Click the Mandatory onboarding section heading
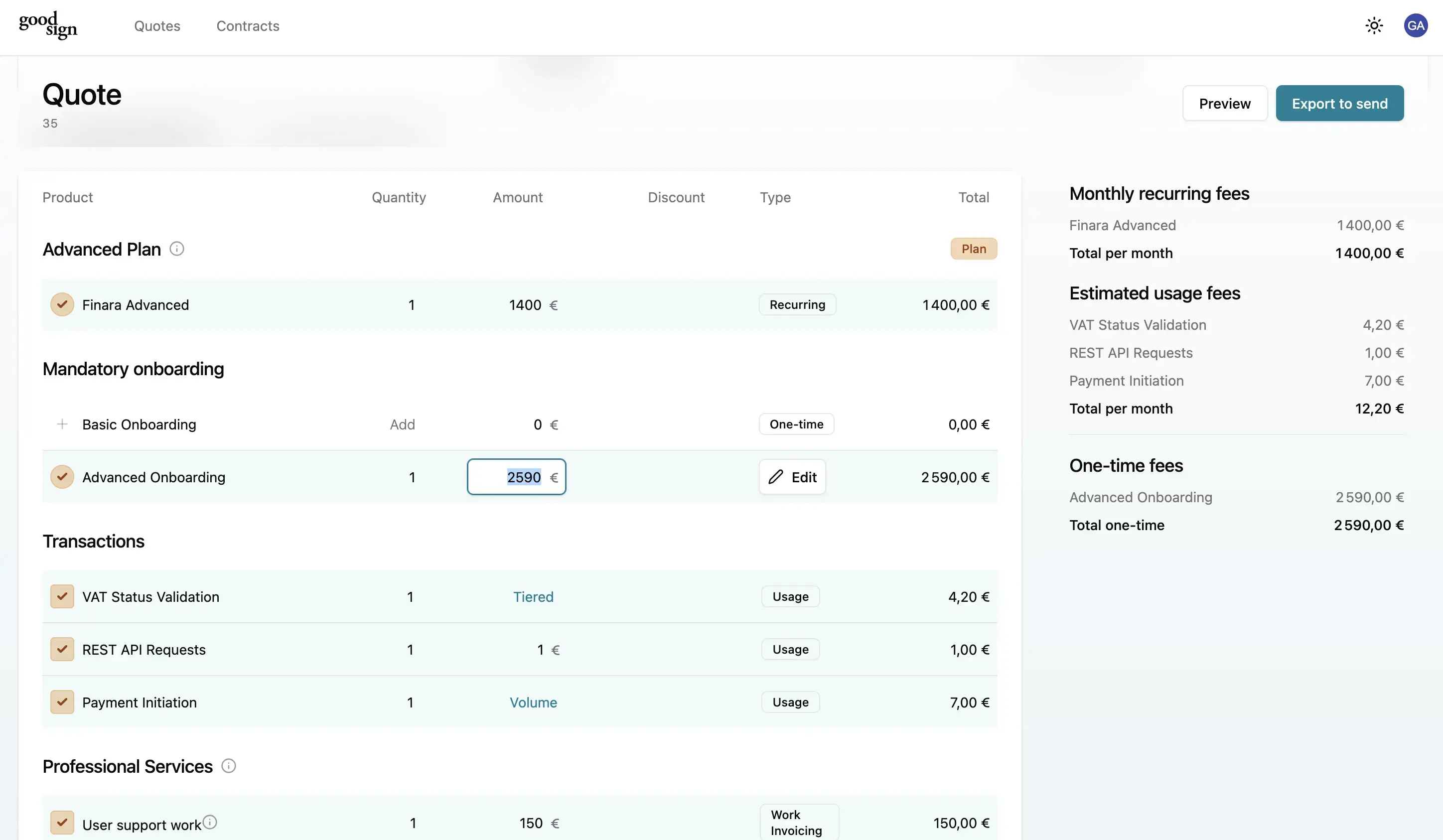Viewport: 1443px width, 840px height. point(133,369)
